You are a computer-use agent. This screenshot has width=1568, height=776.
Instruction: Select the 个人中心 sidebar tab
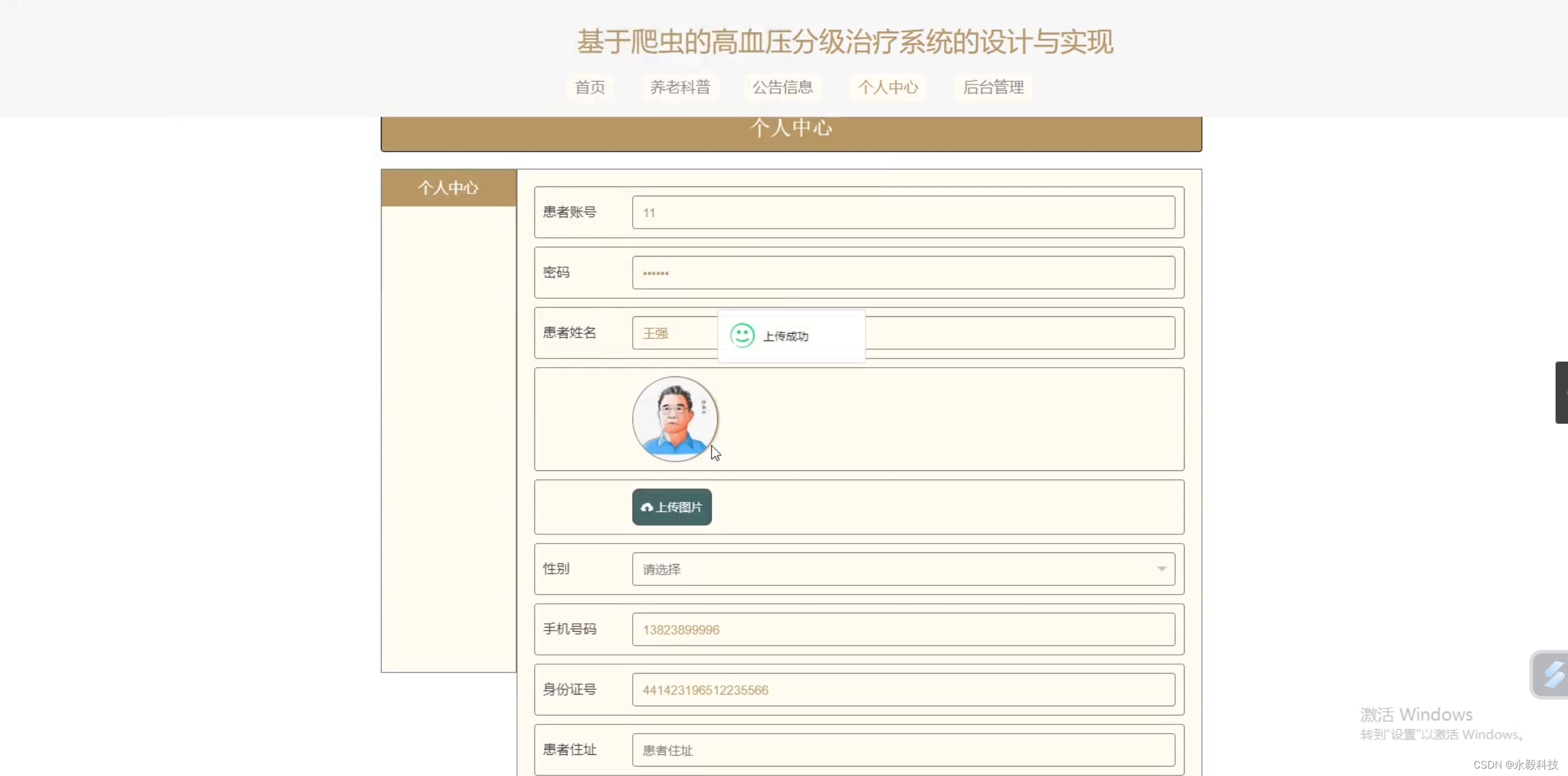tap(448, 188)
